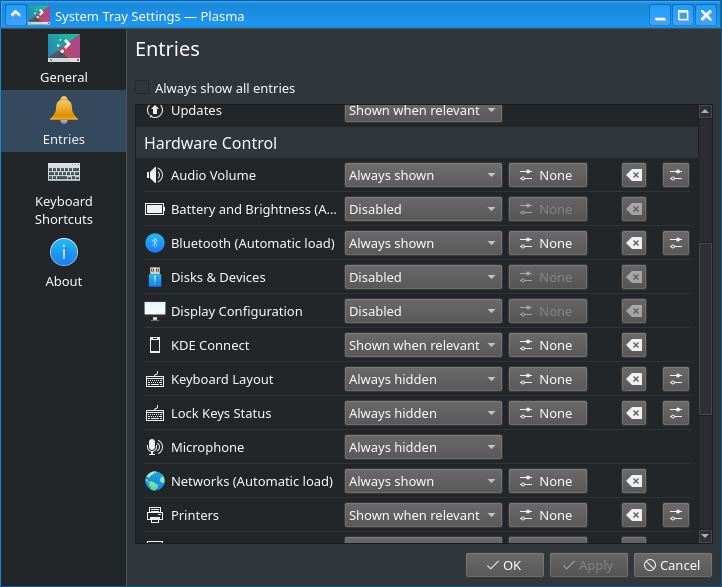Screen dimensions: 722x587
Task: Set Bluetooth shortcut None button
Action: click(547, 243)
